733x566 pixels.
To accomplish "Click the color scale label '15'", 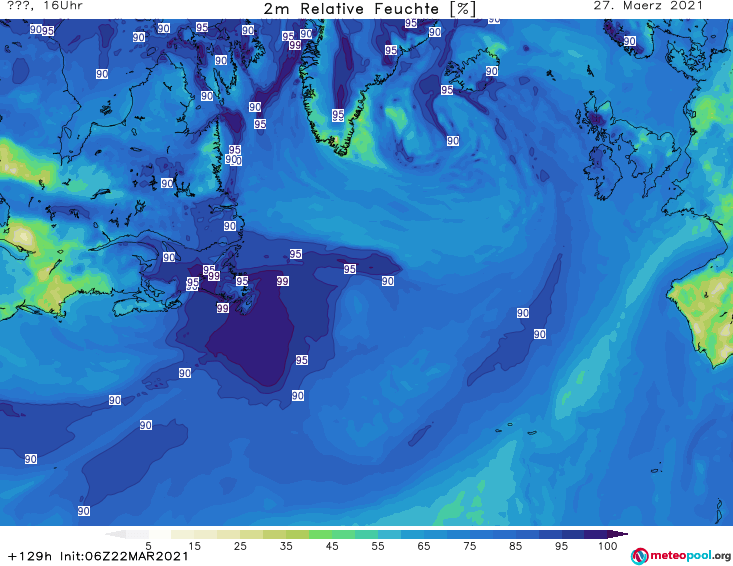I will 194,546.
